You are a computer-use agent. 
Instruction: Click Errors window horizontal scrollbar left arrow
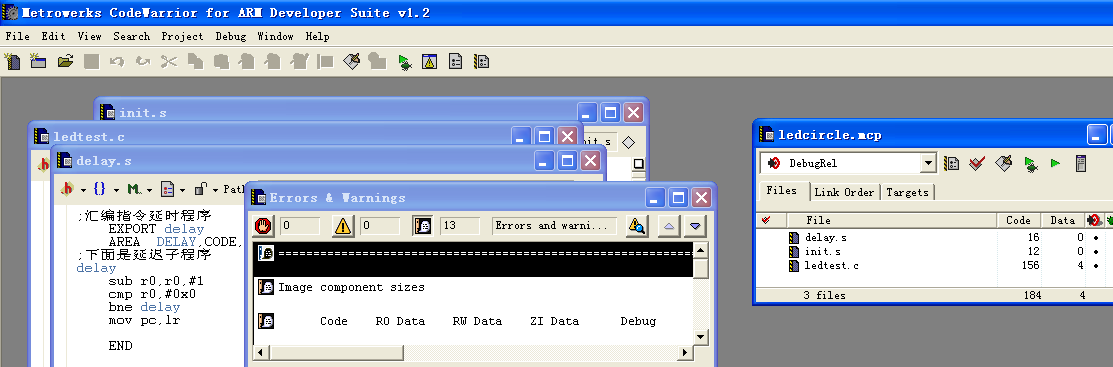point(261,353)
